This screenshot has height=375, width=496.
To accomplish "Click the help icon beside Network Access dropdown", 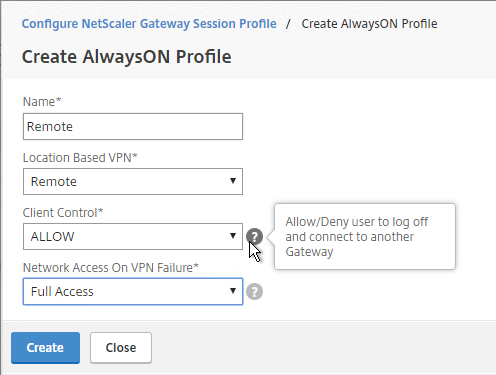I will 254,292.
